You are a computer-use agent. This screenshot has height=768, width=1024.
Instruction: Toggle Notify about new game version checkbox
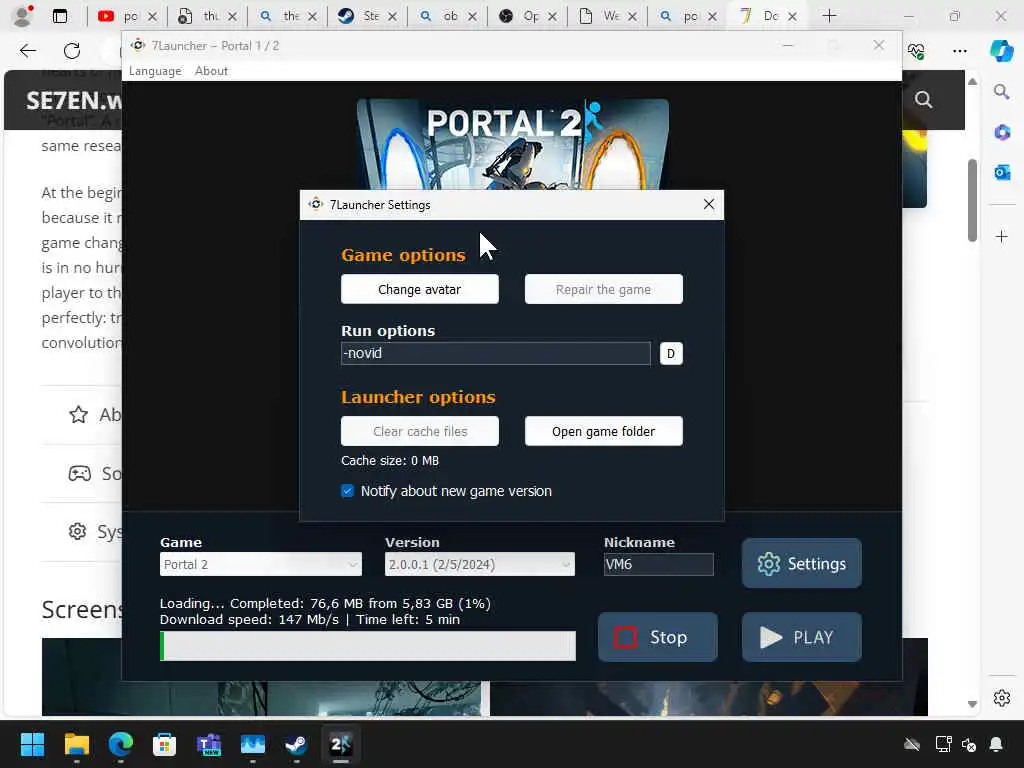[347, 490]
